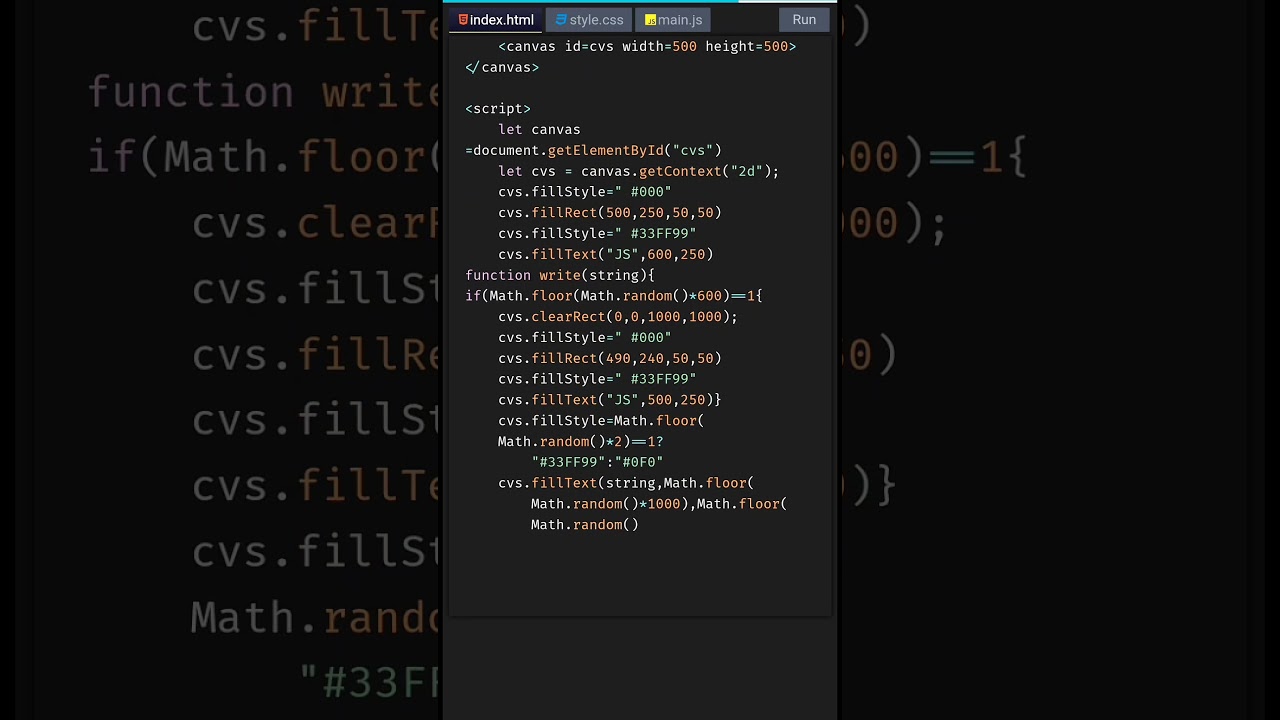Click 'cvs.fillRect(500,250,50,50)' line
Viewport: 1280px width, 720px height.
coord(610,213)
